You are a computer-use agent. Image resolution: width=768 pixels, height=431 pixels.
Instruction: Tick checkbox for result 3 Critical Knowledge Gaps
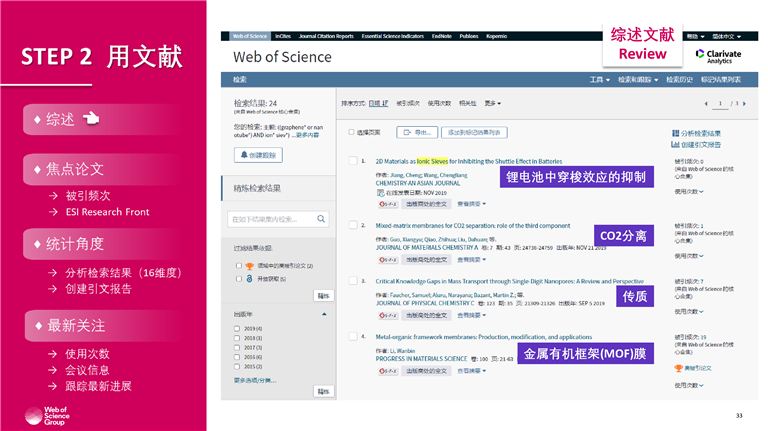(x=353, y=281)
